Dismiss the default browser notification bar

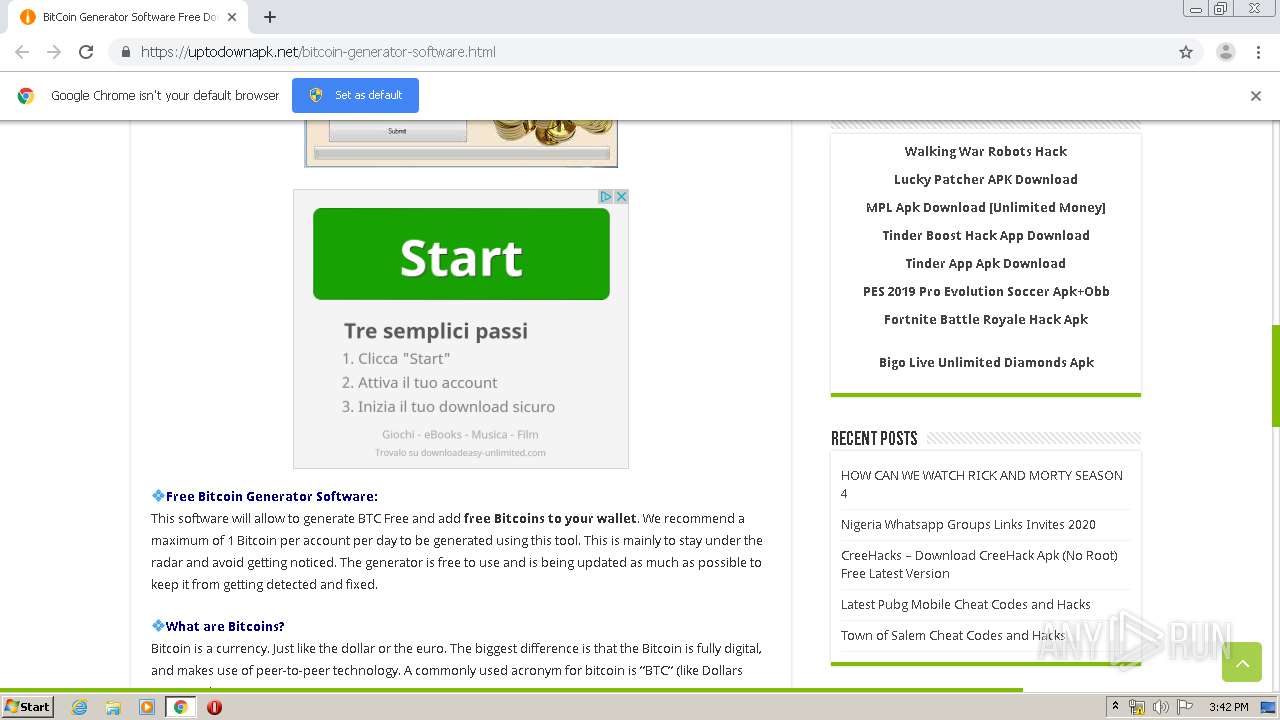1255,96
